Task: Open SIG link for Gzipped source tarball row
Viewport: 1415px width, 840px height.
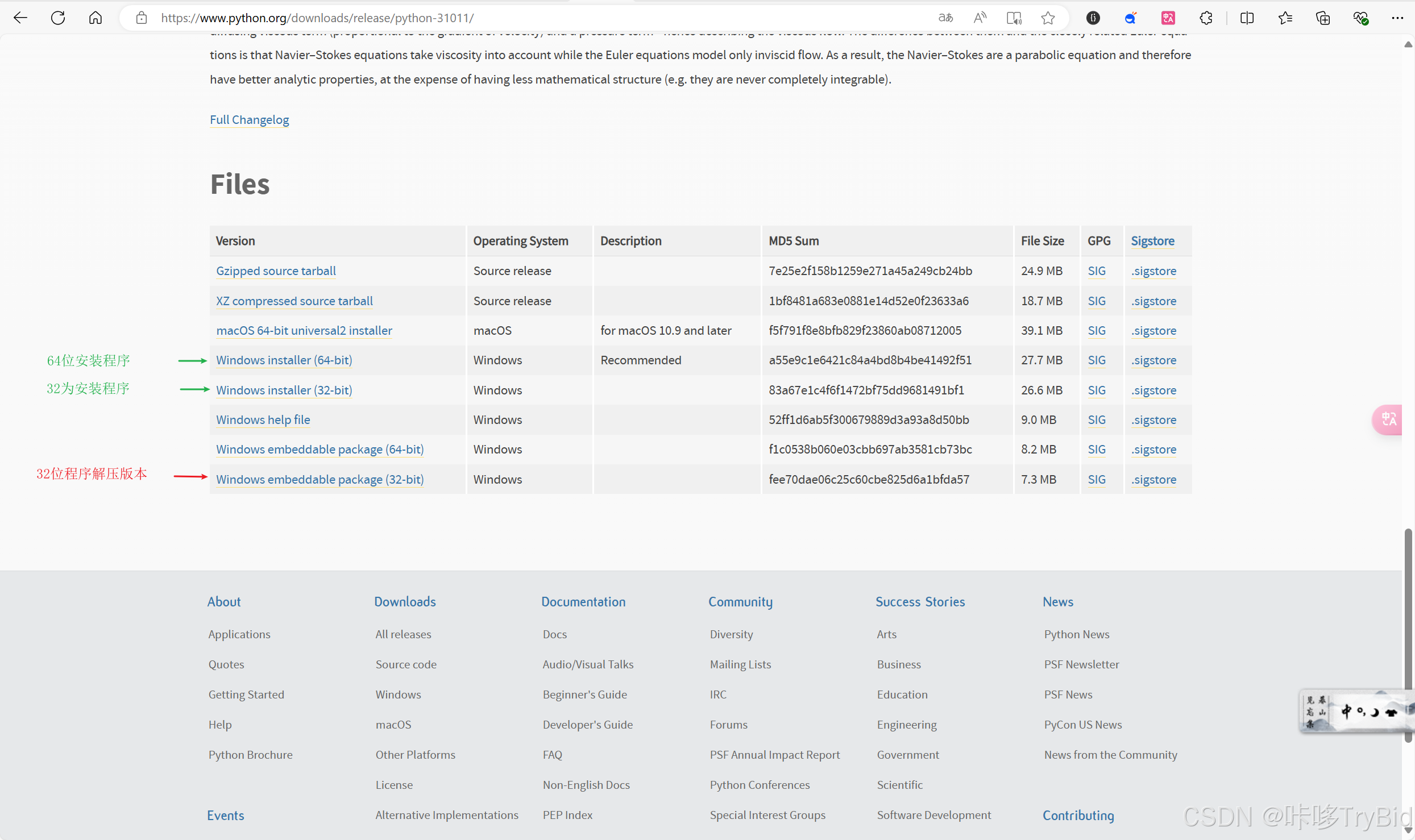Action: click(x=1096, y=271)
